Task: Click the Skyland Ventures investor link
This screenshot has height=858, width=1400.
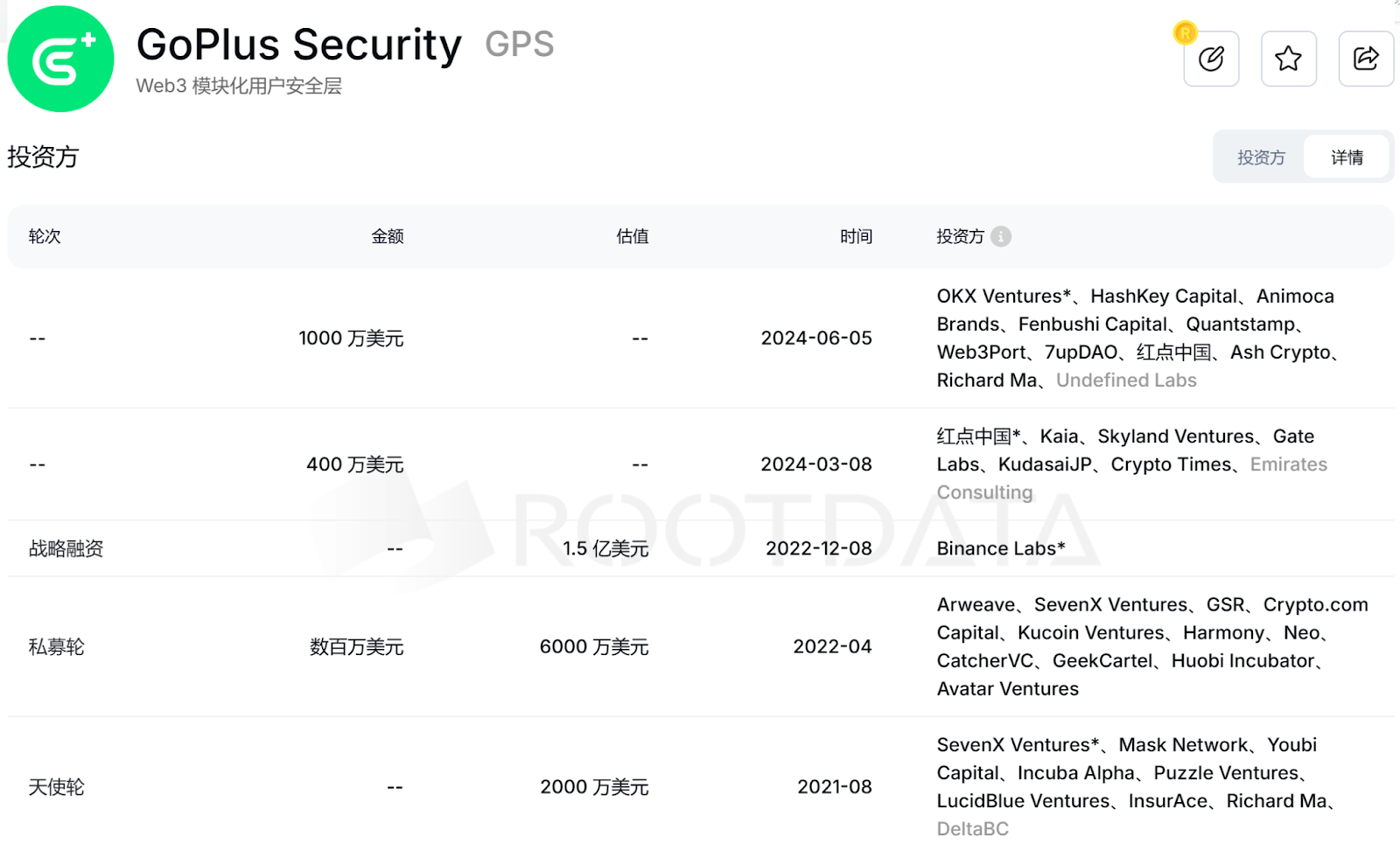Action: pyautogui.click(x=1175, y=436)
